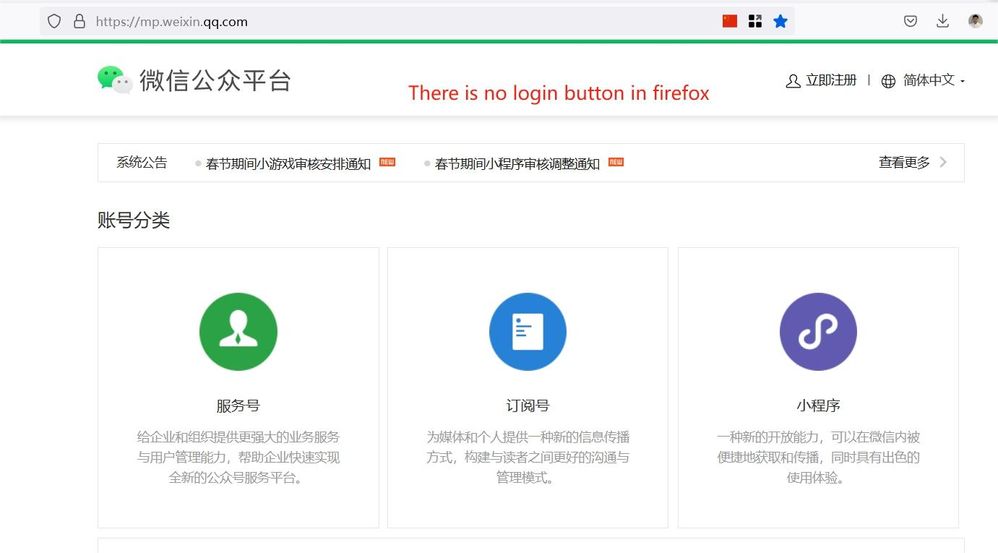
Task: Open the Firefox account avatar
Action: pos(975,21)
